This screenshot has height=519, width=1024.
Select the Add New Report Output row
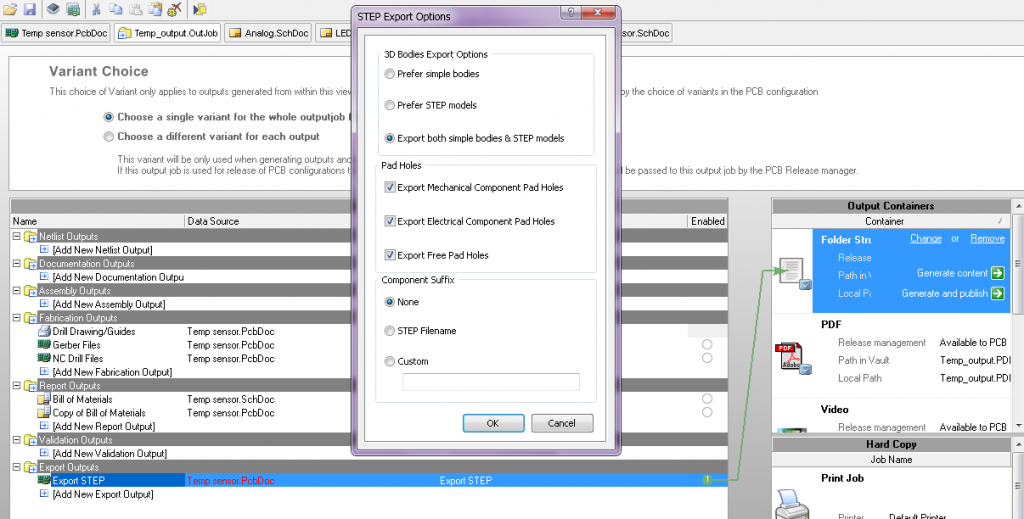tap(104, 426)
